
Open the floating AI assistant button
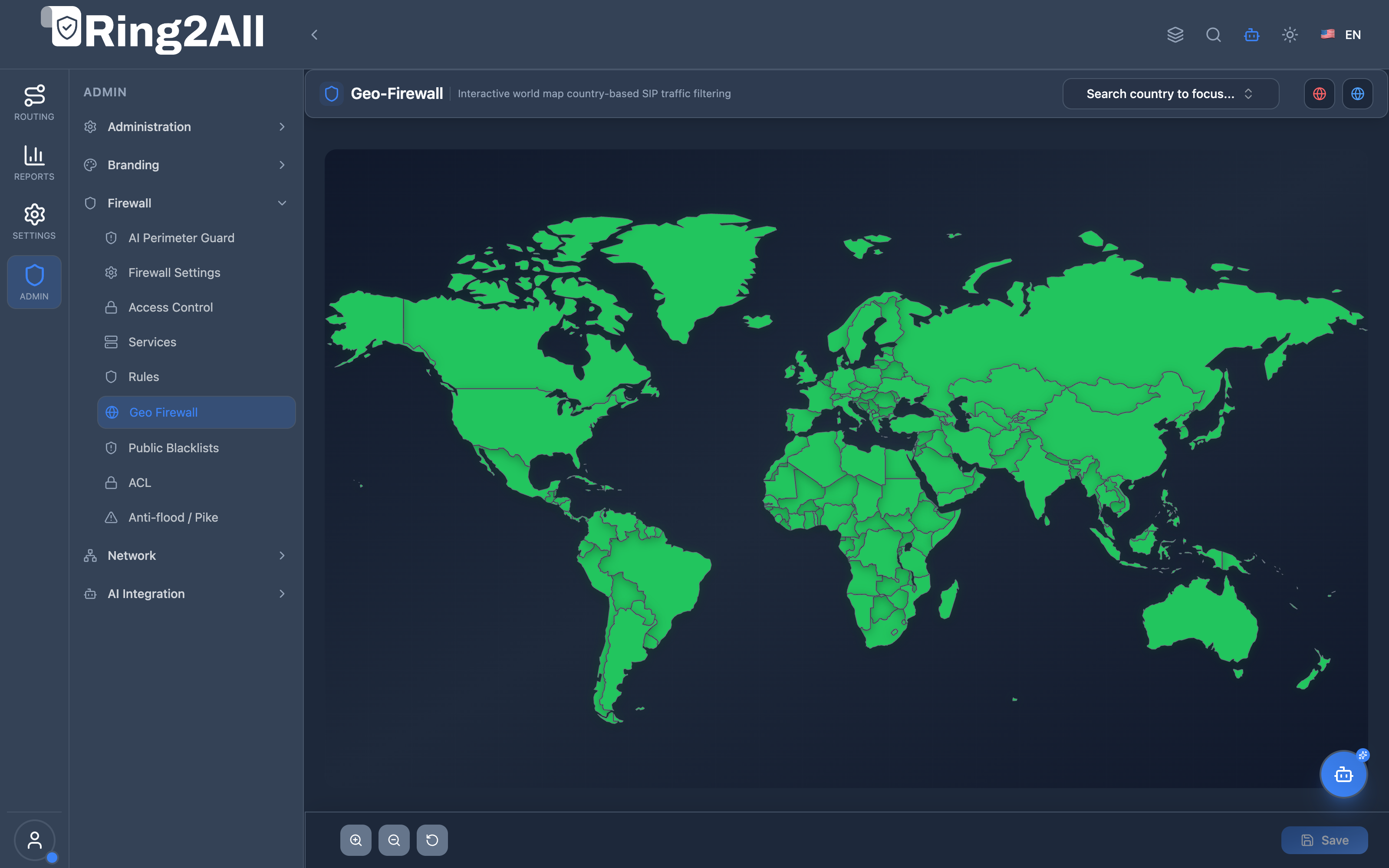(x=1344, y=774)
